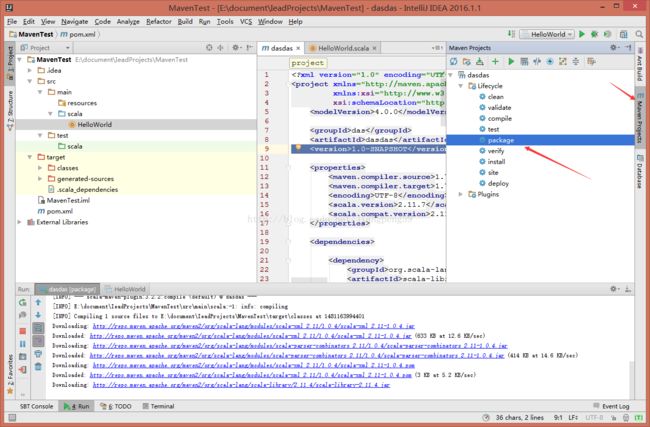Expand Plugins node in Maven tree
This screenshot has width=650, height=427.
click(x=461, y=194)
